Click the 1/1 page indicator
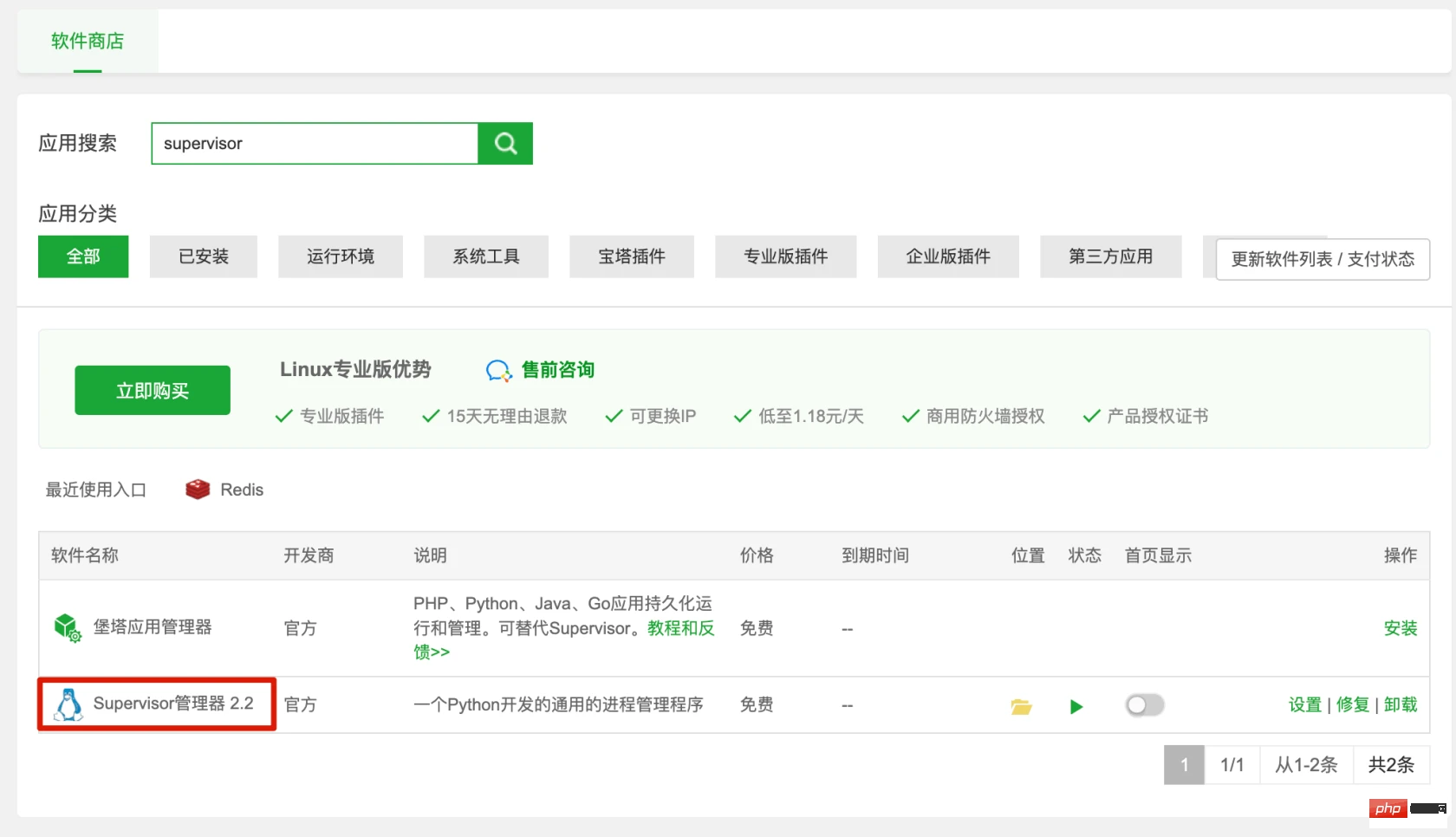The width and height of the screenshot is (1456, 837). pyautogui.click(x=1232, y=765)
